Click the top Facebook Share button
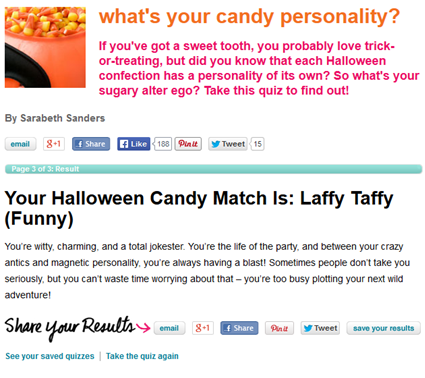 tap(91, 144)
